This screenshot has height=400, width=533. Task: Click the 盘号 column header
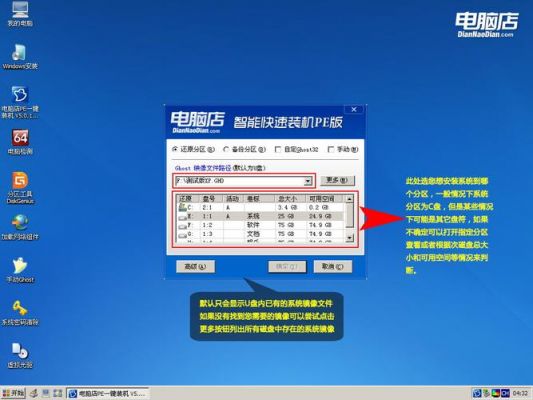pos(210,199)
